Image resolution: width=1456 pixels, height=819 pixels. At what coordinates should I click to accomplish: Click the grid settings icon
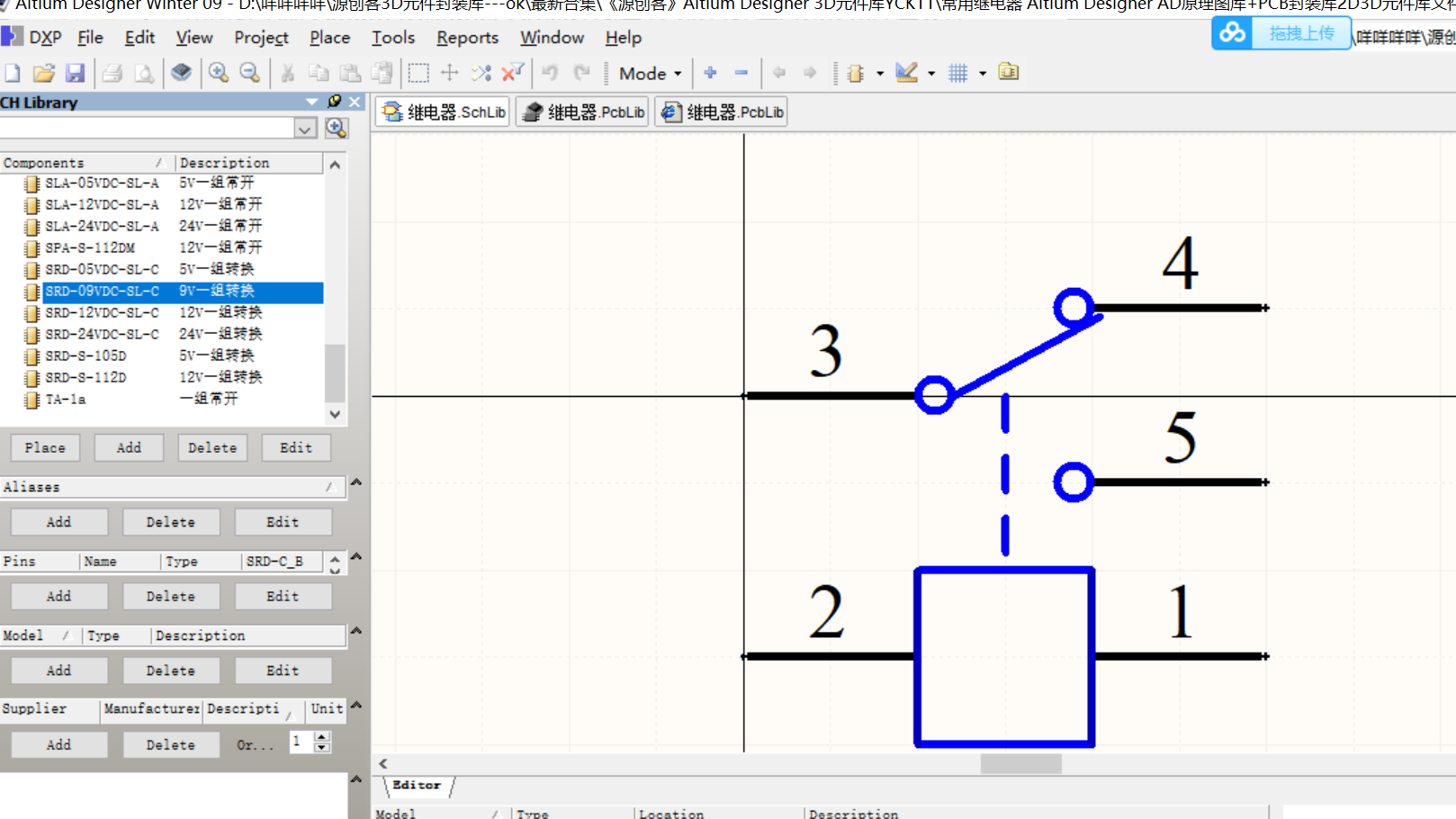(958, 73)
